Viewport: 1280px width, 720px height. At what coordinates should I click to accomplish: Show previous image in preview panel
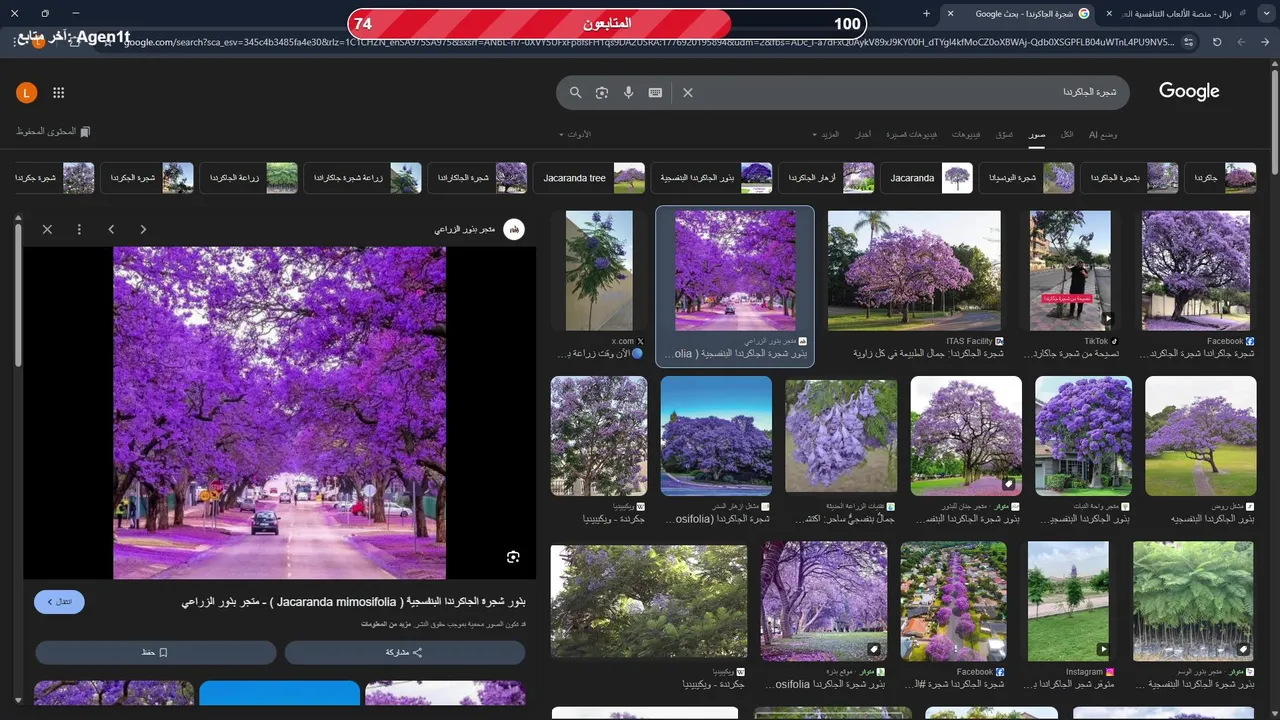143,229
